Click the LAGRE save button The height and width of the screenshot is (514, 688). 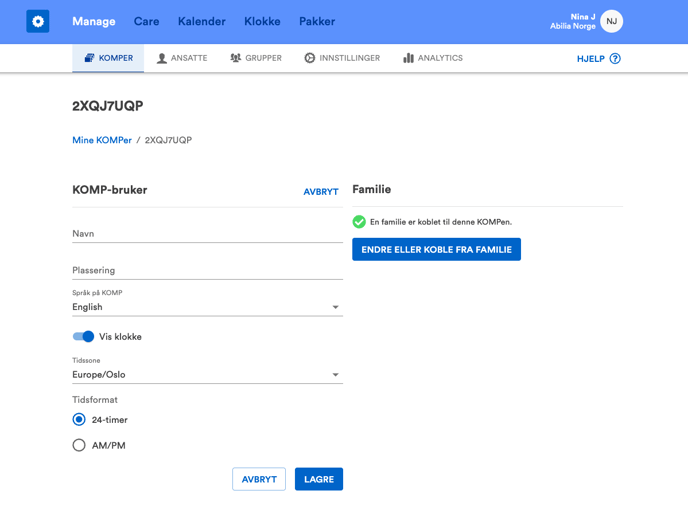coord(319,479)
